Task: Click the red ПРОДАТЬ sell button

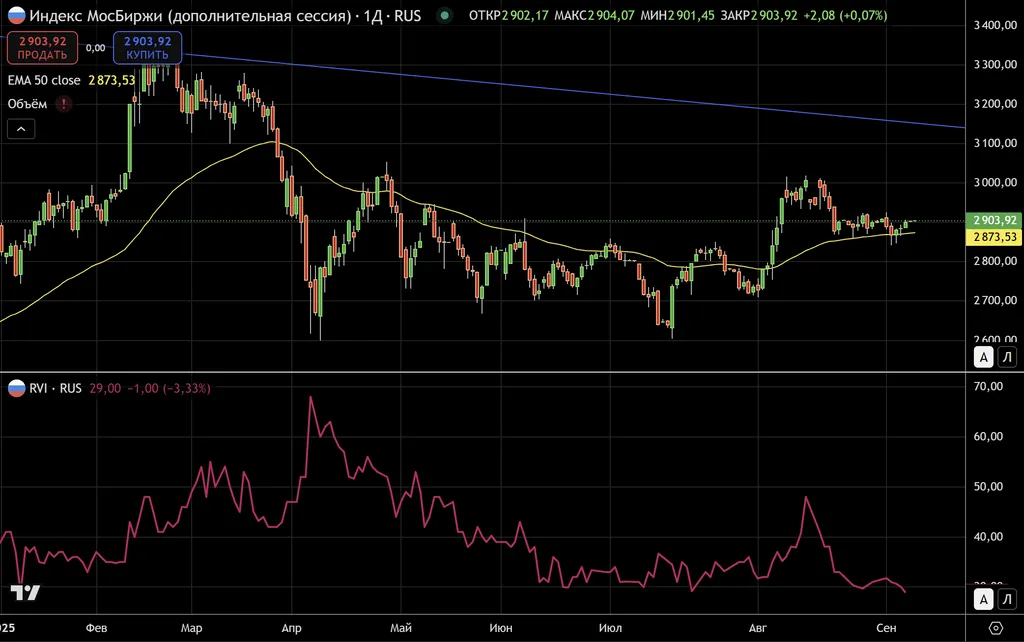Action: tap(42, 48)
